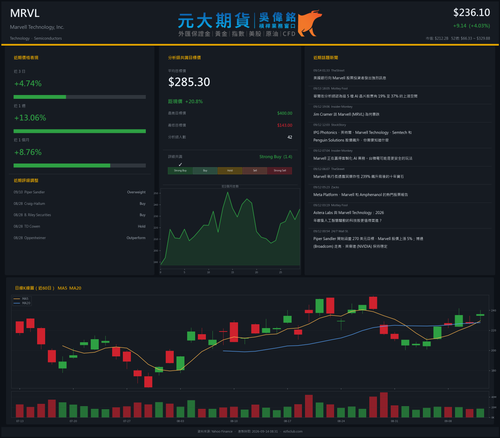
Task: Click the Marvell Technology, Inc. company name
Action: click(x=37, y=27)
